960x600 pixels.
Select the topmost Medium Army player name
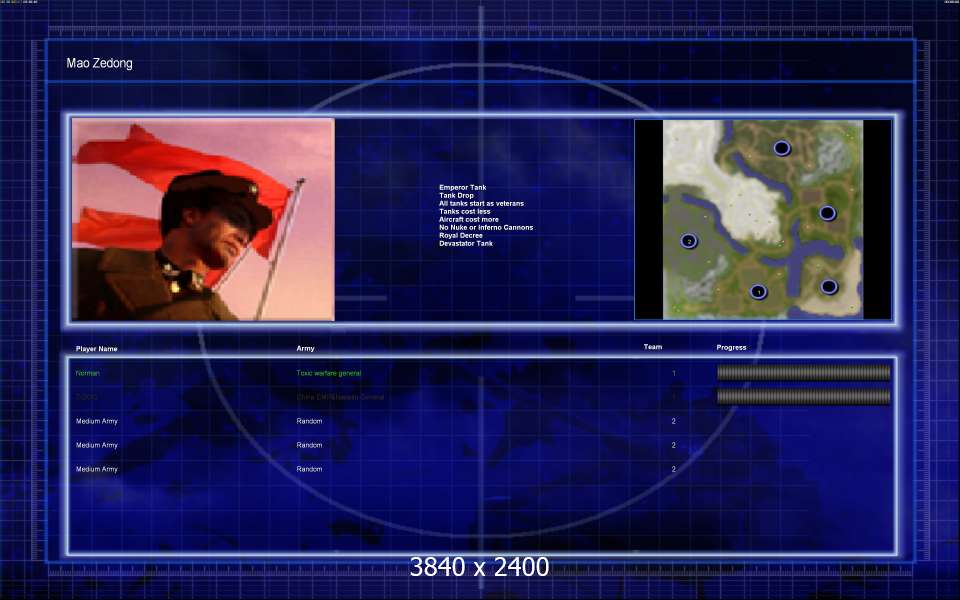[97, 421]
